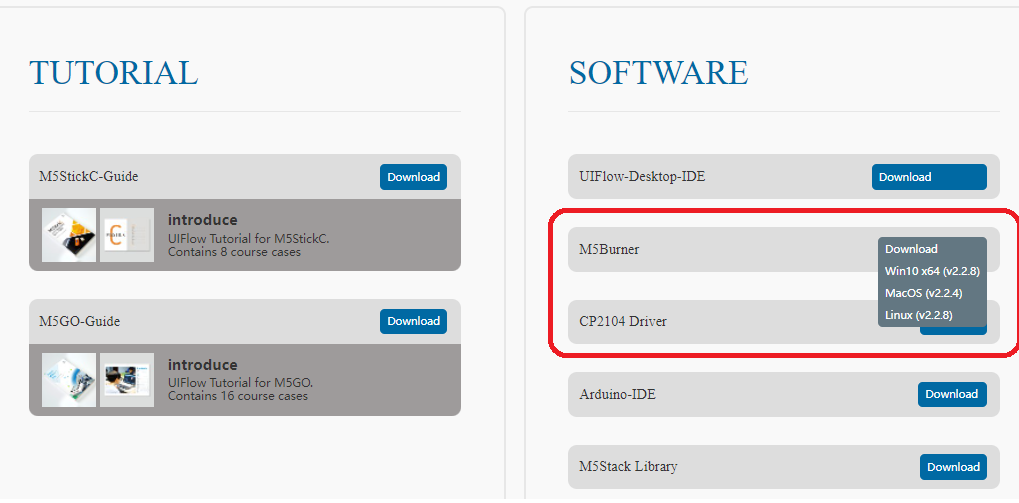The width and height of the screenshot is (1019, 503).
Task: Click 'Contains 8 course cases' text
Action: tap(235, 251)
